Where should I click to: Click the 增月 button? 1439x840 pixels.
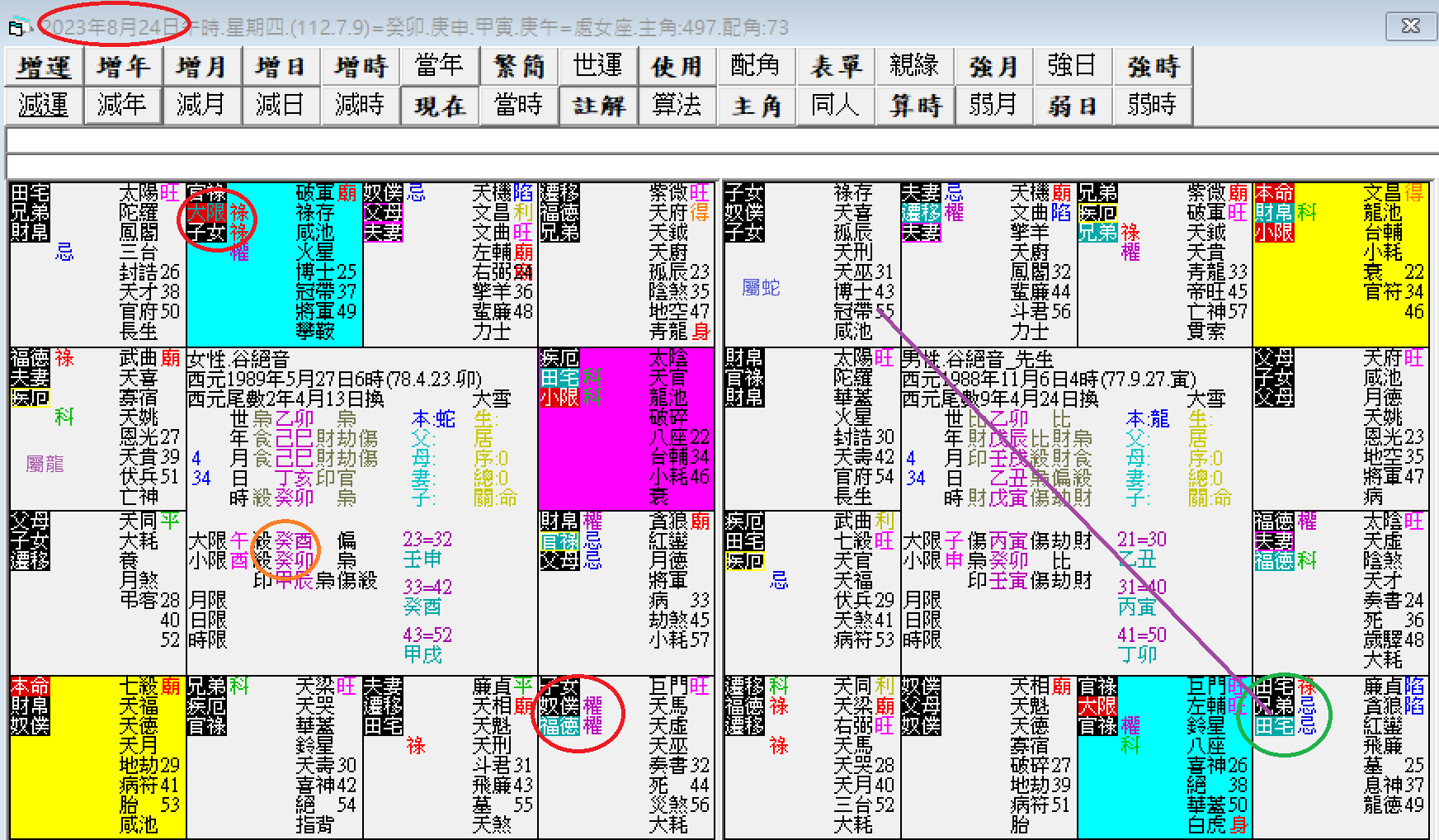click(x=202, y=66)
